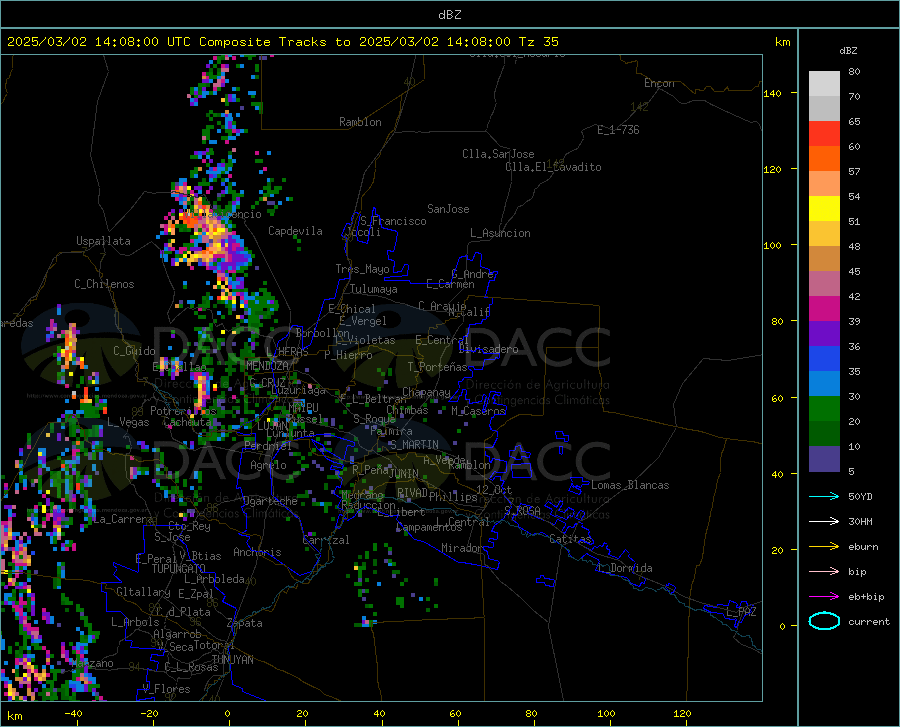
Task: Click the Uspallata map label
Action: click(x=103, y=241)
